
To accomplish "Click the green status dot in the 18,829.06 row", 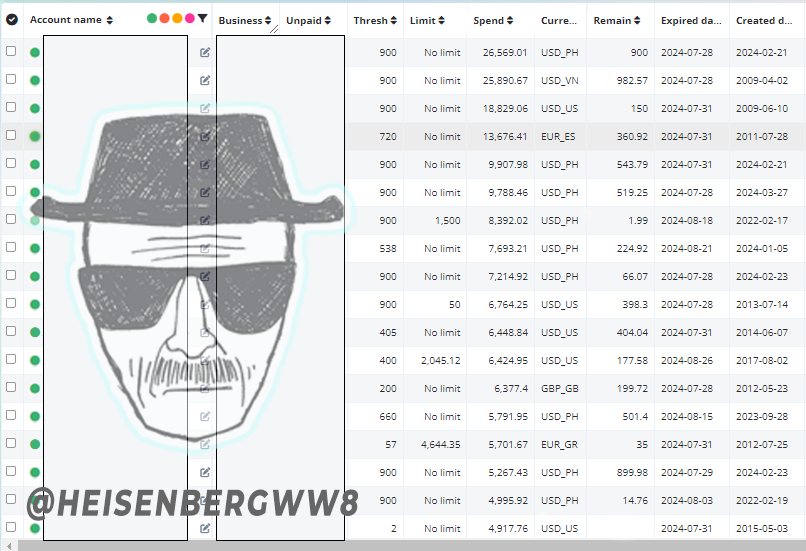I will click(35, 108).
